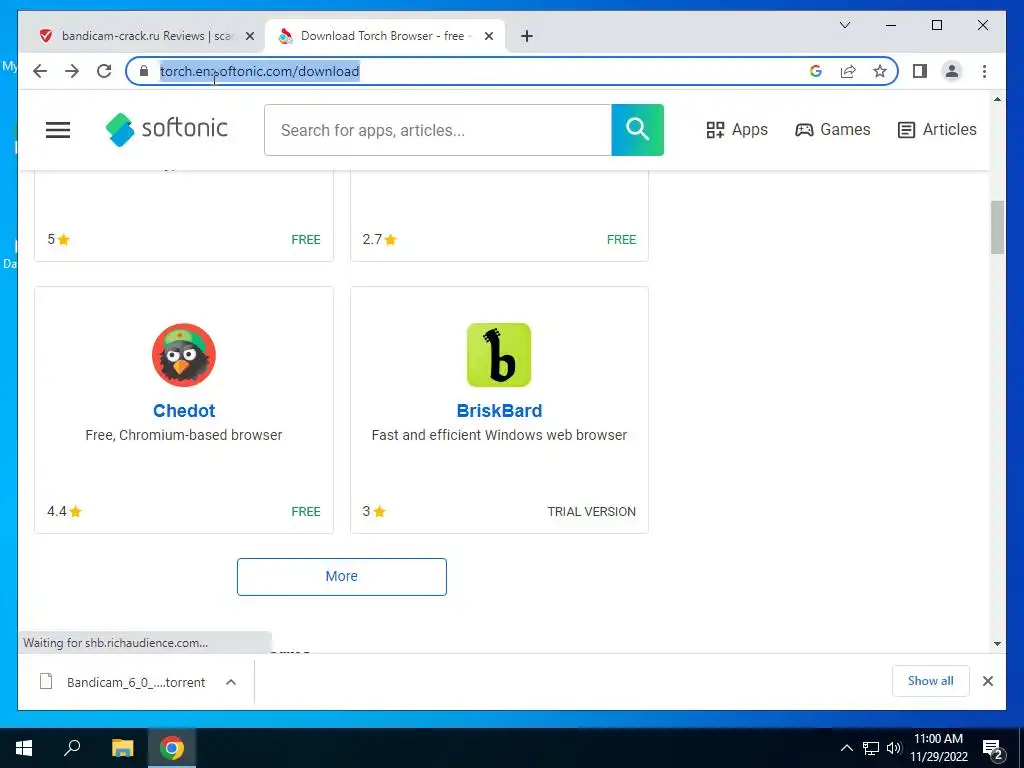Open the notification center

point(992,748)
